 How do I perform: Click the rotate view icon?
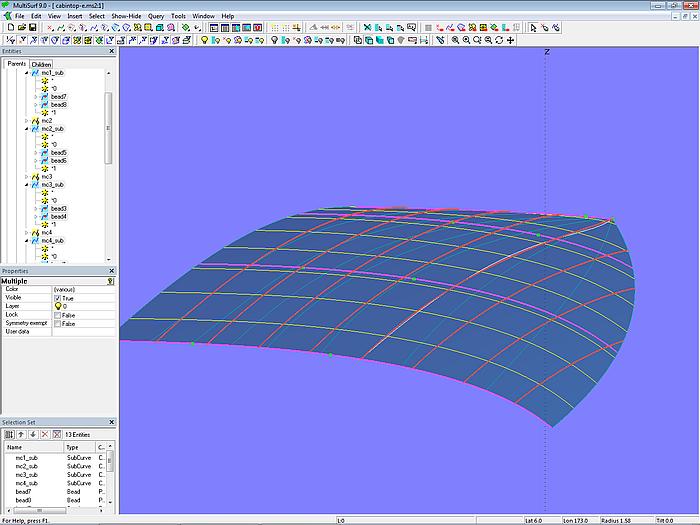point(499,41)
